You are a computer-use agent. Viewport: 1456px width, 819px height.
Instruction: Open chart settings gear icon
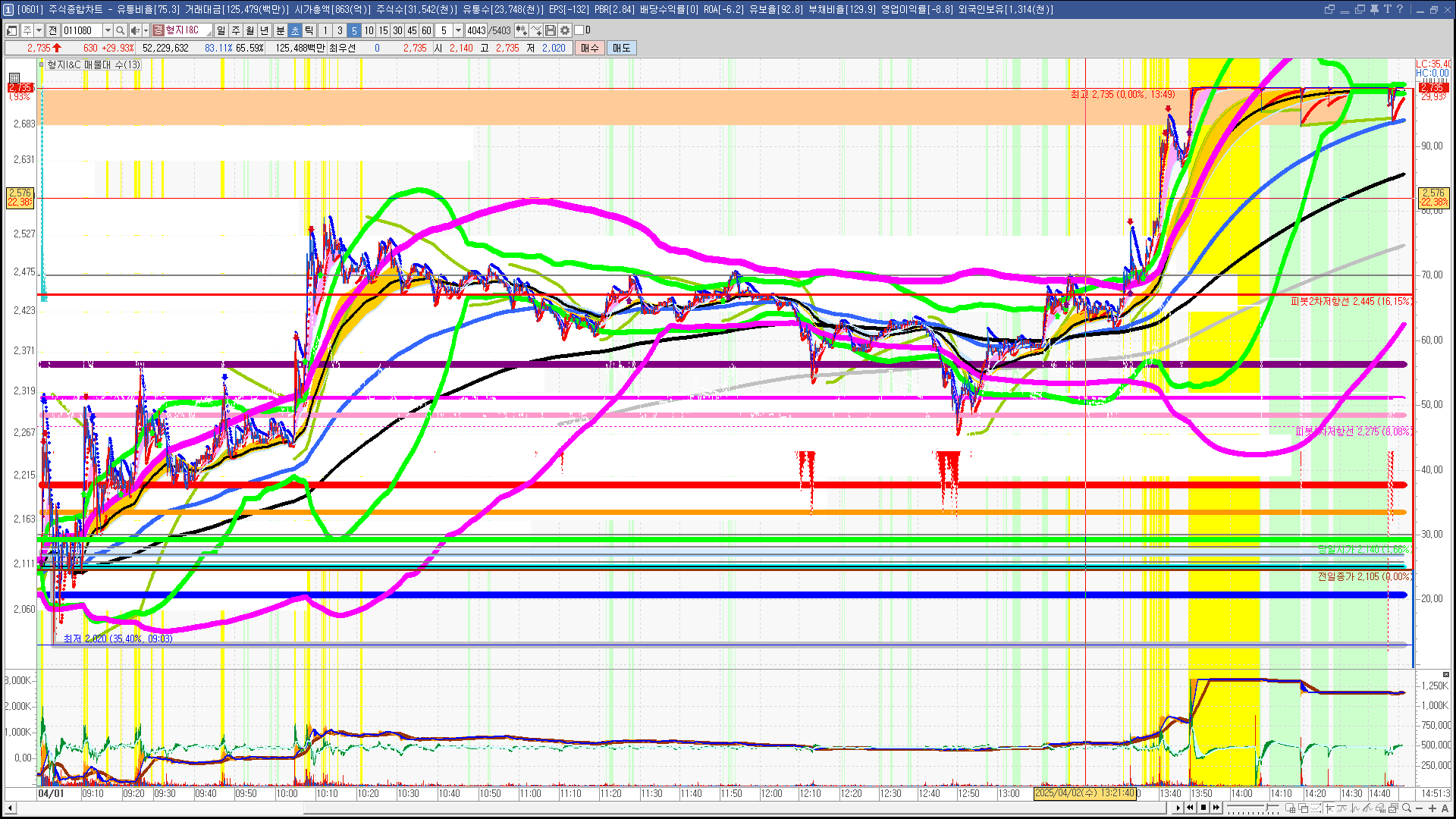(x=565, y=30)
